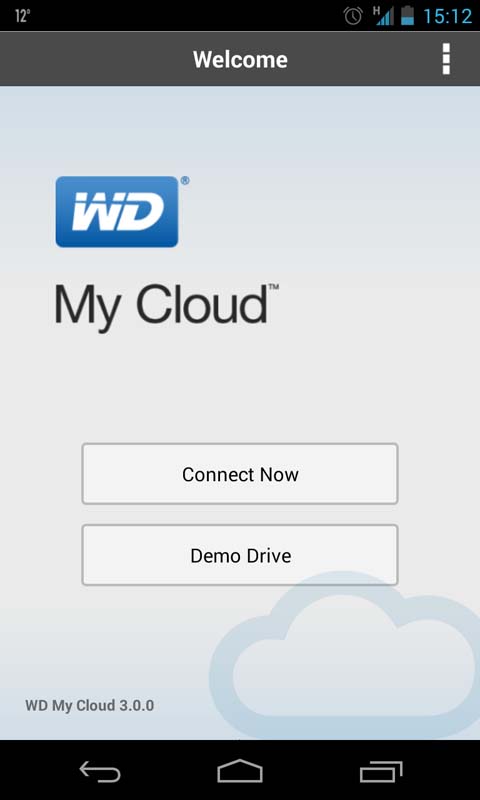480x800 pixels.
Task: Tap the 12° temperature indicator
Action: point(22,16)
